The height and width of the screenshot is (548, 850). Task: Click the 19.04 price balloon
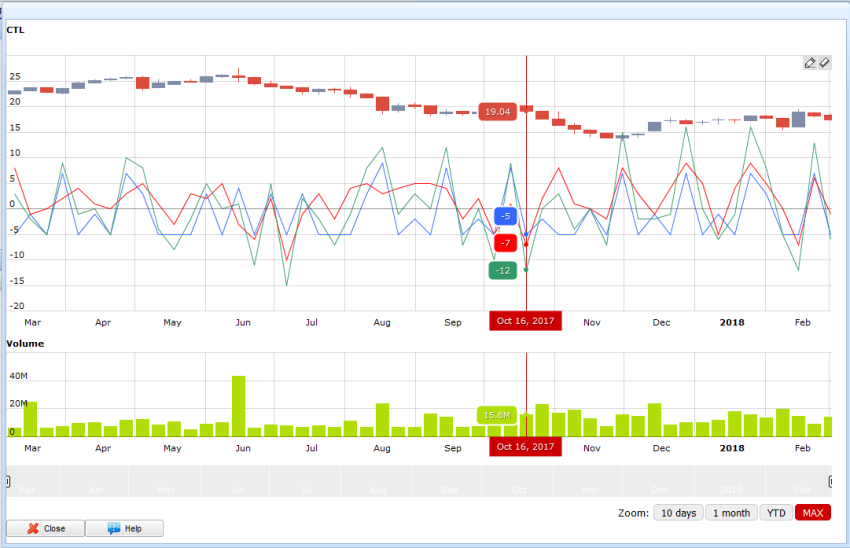coord(497,112)
